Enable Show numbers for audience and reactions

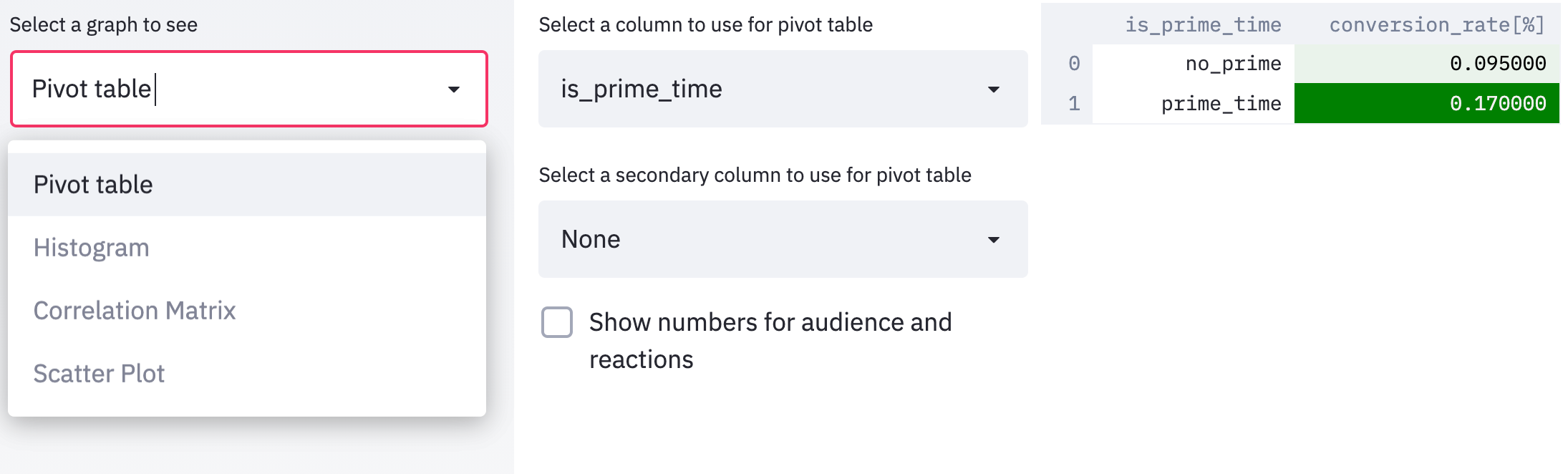pyautogui.click(x=557, y=322)
